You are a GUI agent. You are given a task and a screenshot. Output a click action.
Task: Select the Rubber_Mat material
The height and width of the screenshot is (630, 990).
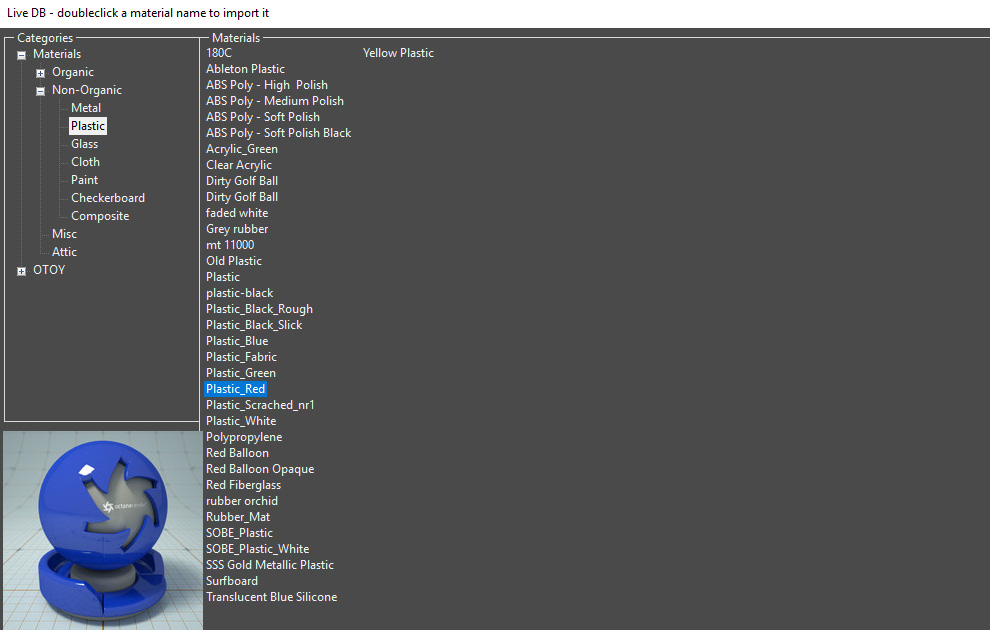click(238, 516)
